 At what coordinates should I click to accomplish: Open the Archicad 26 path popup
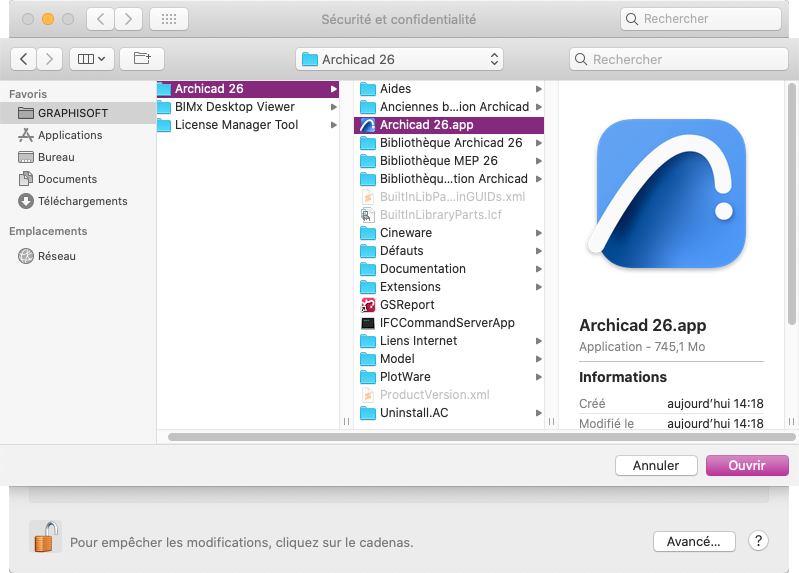pyautogui.click(x=399, y=59)
